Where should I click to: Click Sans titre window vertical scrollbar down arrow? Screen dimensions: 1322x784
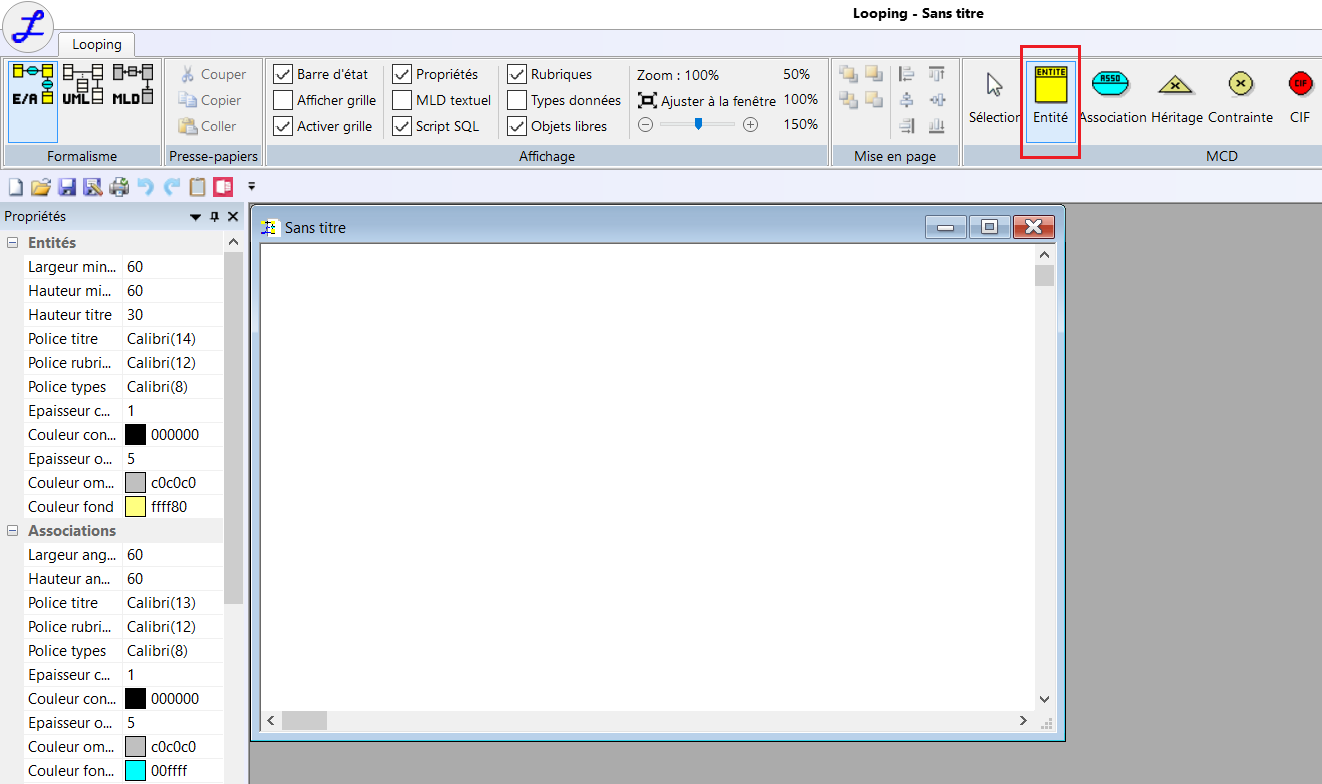tap(1044, 699)
